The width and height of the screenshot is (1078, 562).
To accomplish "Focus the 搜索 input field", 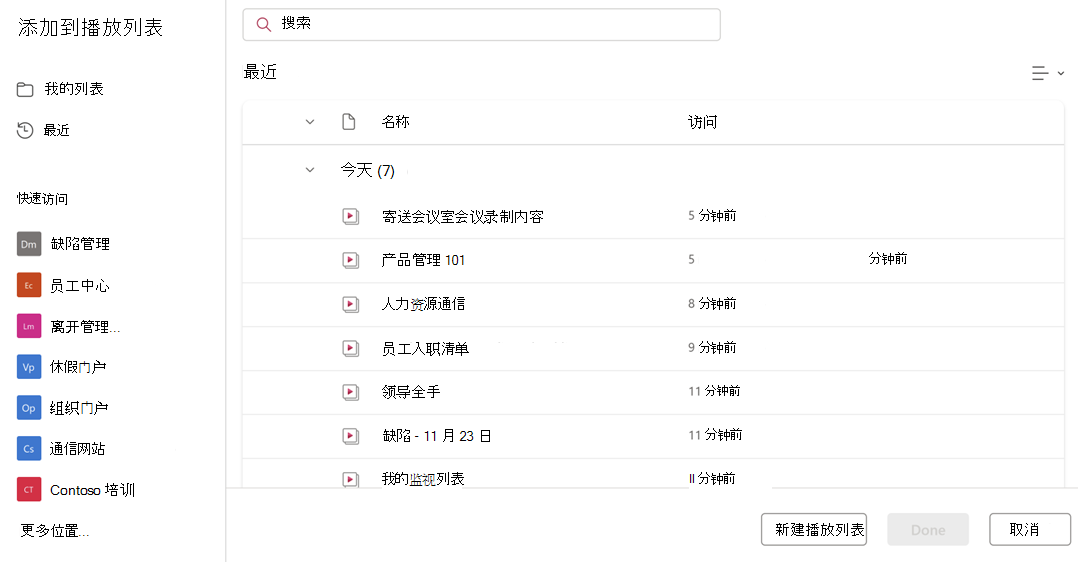I will [x=481, y=25].
